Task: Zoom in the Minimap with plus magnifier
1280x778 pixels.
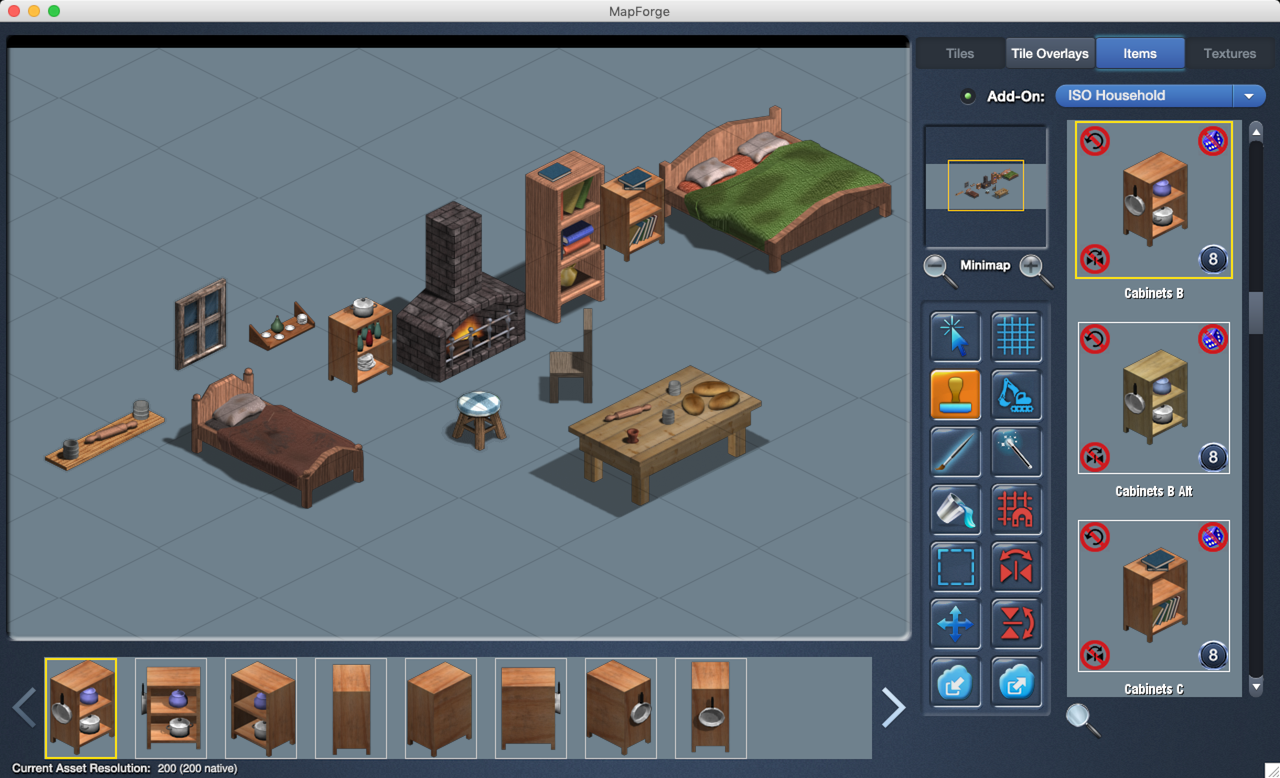Action: click(x=1035, y=269)
